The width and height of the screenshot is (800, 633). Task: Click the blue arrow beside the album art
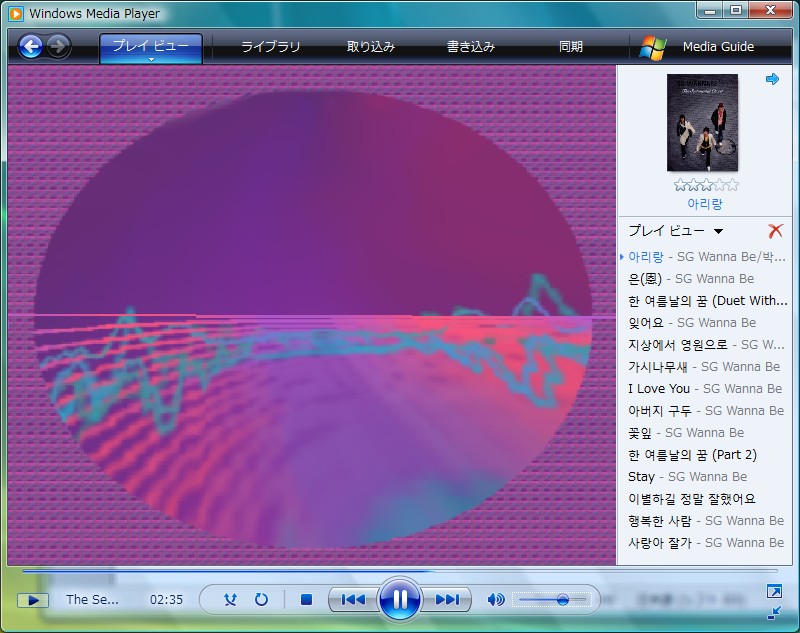(772, 79)
